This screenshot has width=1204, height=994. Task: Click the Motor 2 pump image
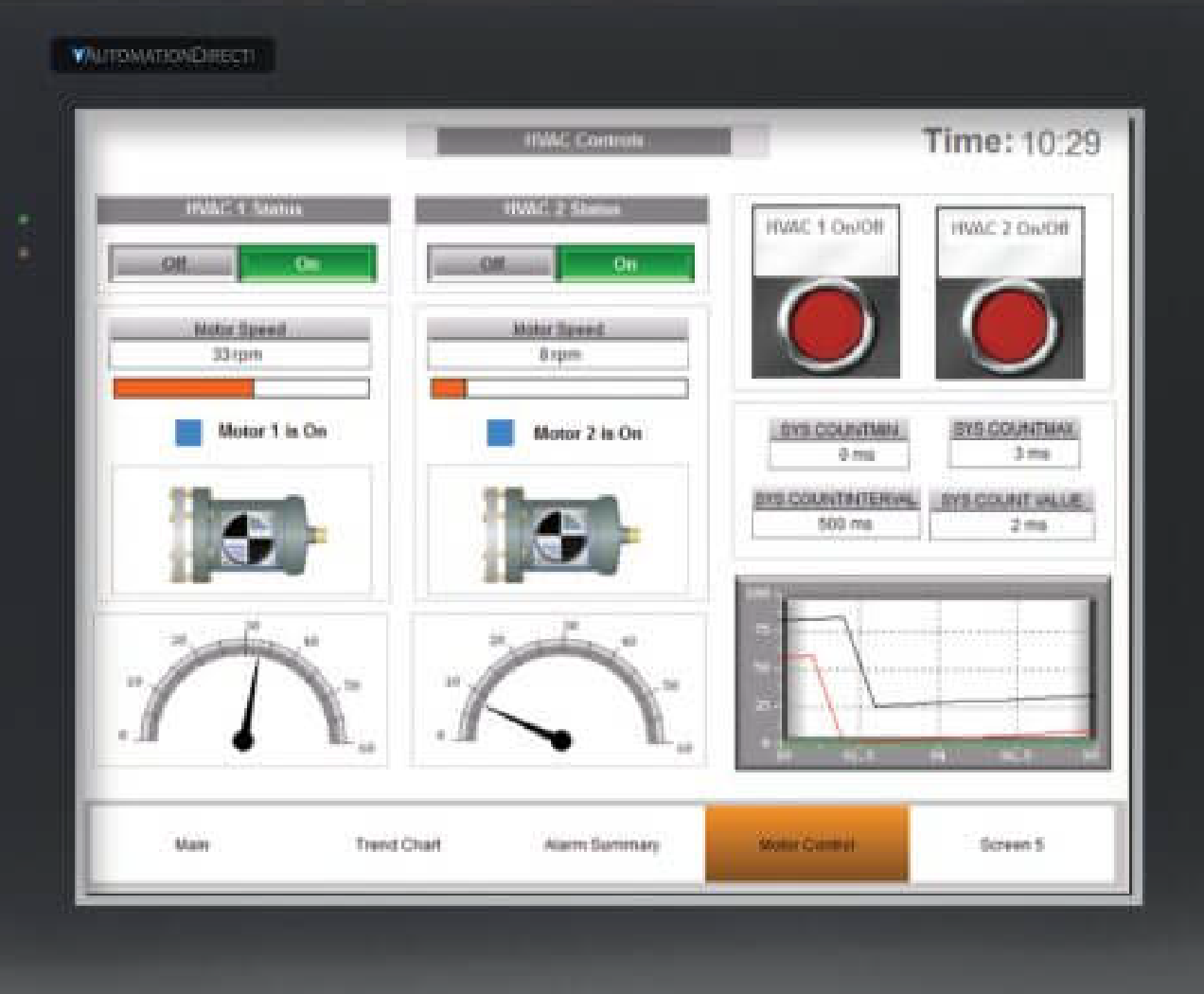[560, 532]
